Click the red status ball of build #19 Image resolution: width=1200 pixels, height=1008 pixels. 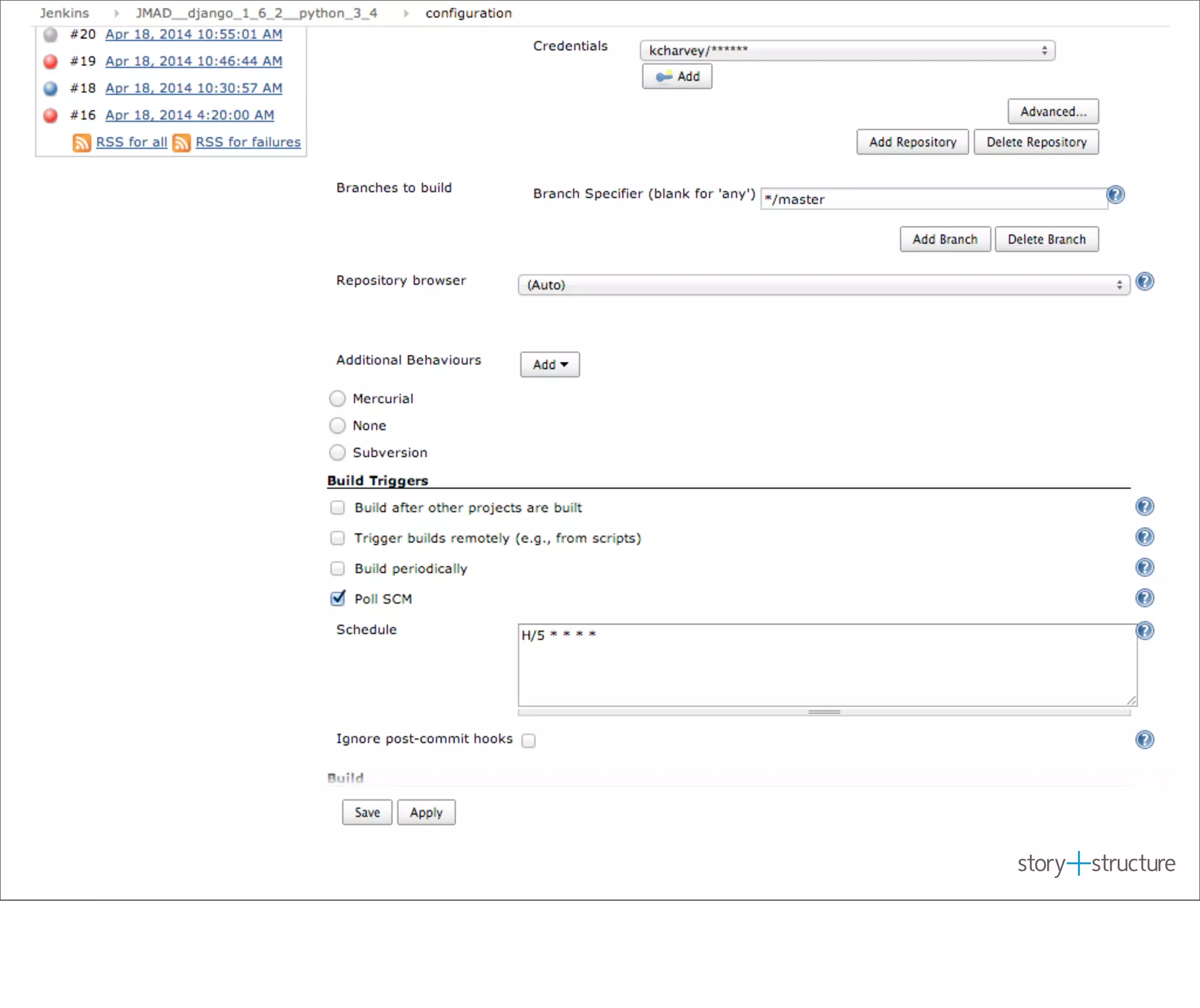point(51,61)
